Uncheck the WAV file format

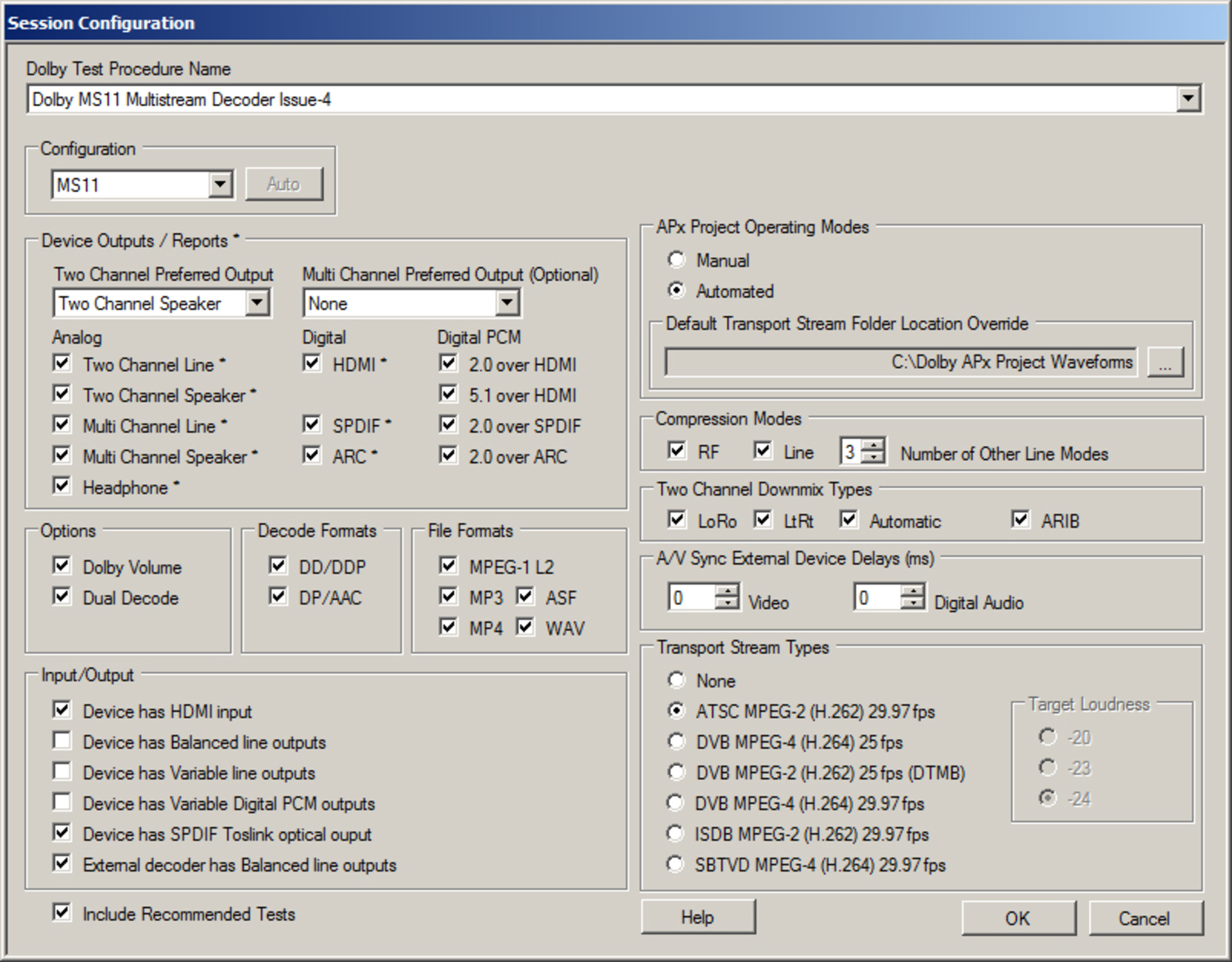point(525,627)
